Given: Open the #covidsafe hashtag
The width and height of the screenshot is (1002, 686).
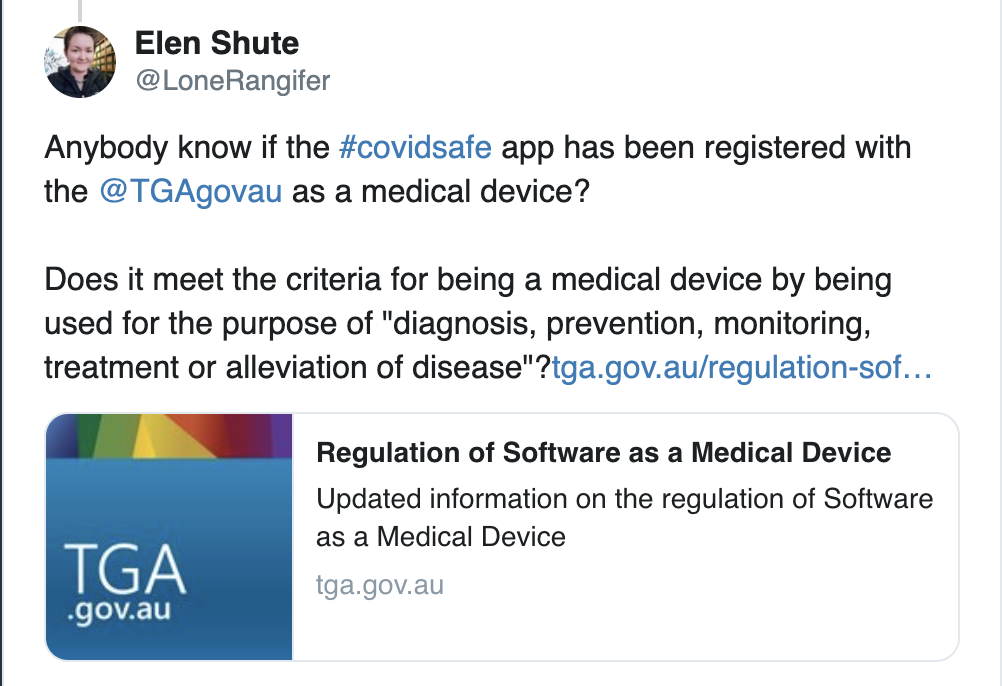Looking at the screenshot, I should click(415, 148).
